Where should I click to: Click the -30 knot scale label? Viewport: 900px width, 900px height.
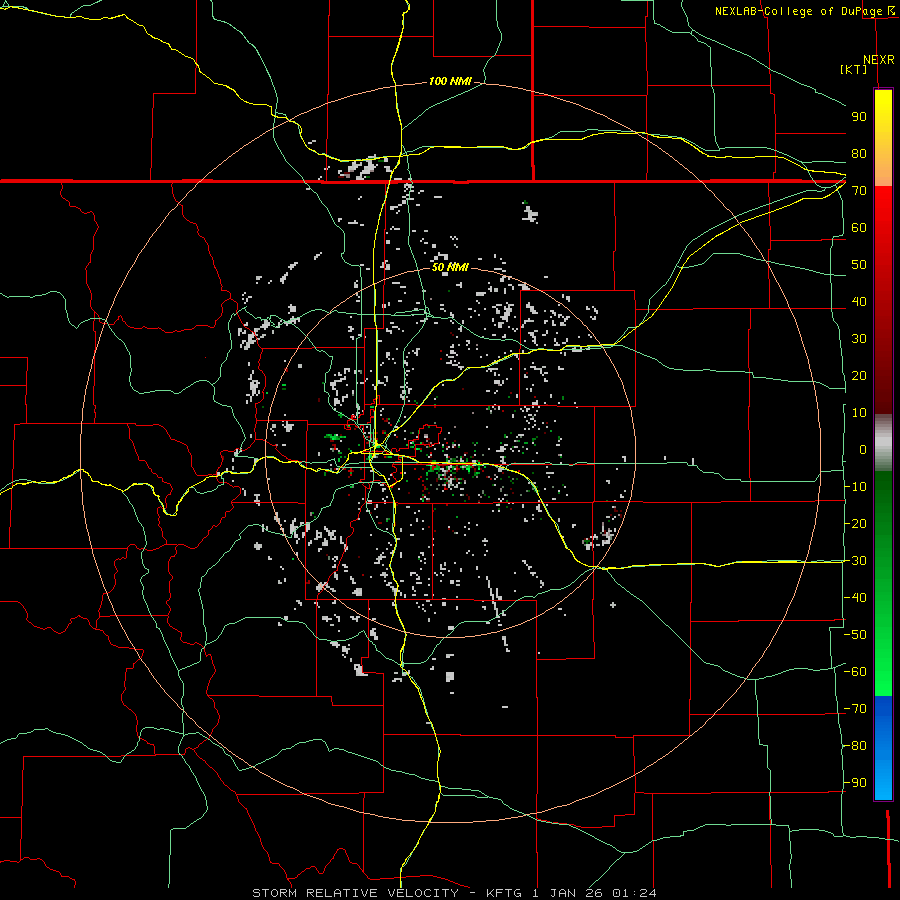point(855,561)
